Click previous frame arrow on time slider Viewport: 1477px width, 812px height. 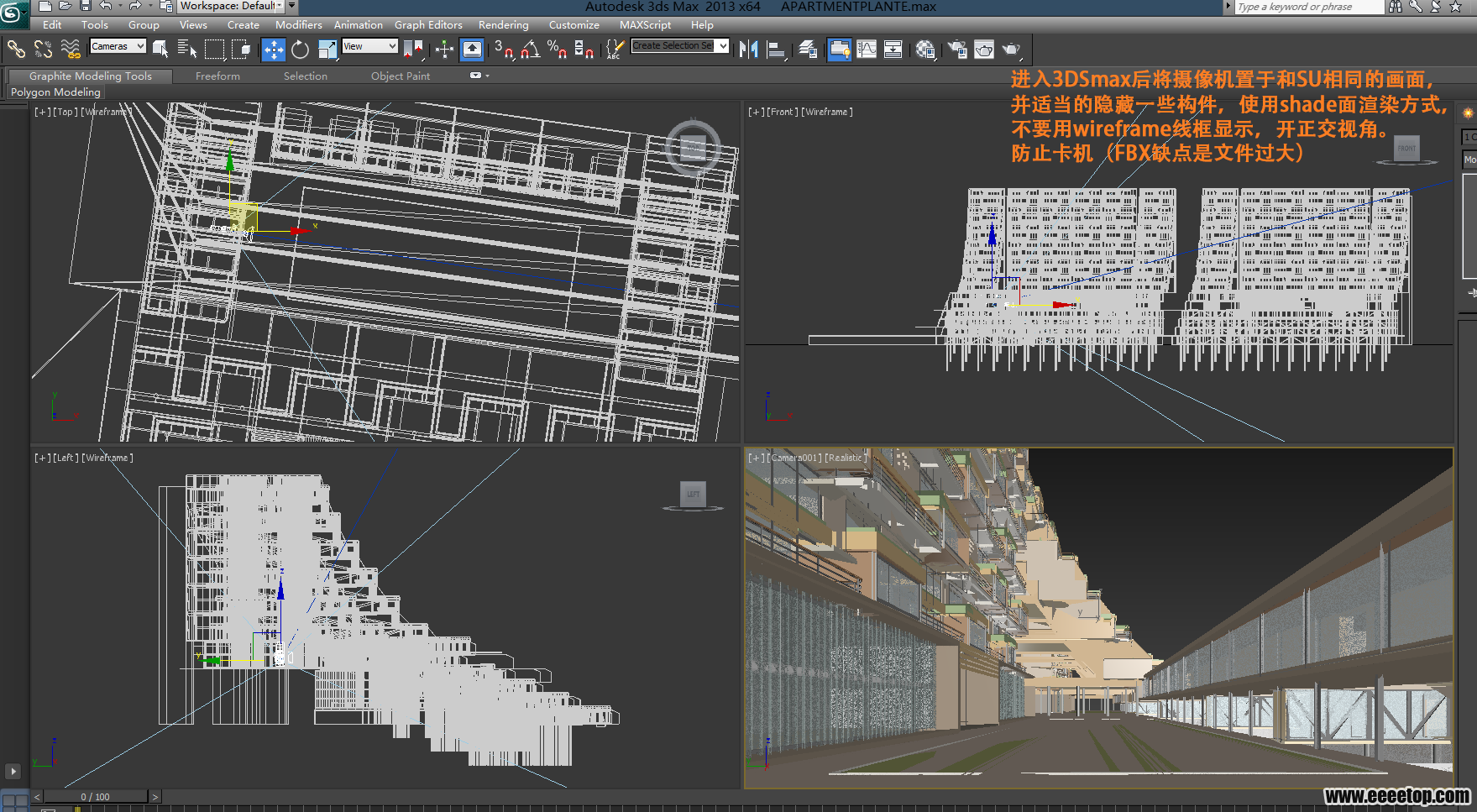pos(37,797)
